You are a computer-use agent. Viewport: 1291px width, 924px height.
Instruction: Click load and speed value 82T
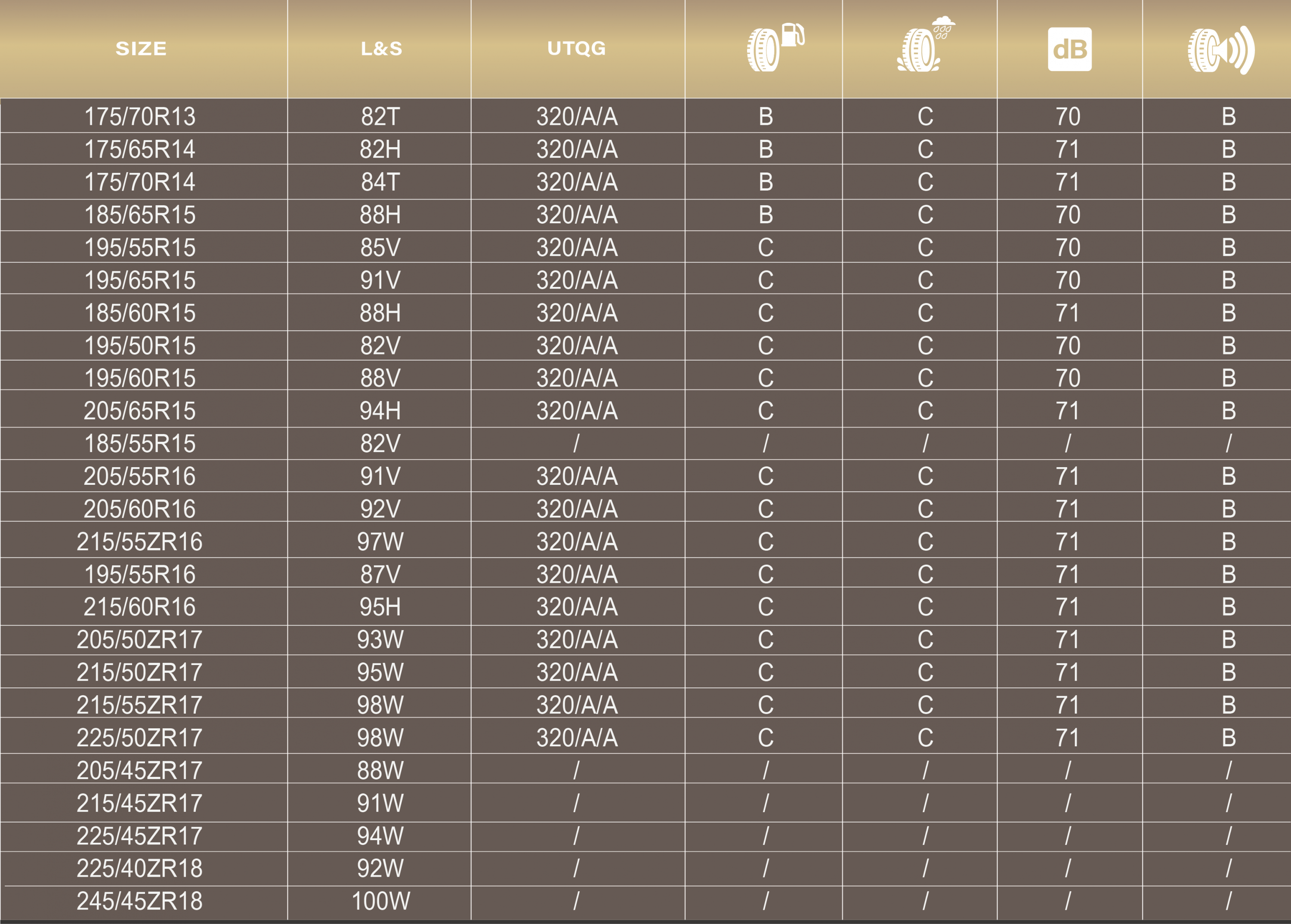(x=381, y=117)
